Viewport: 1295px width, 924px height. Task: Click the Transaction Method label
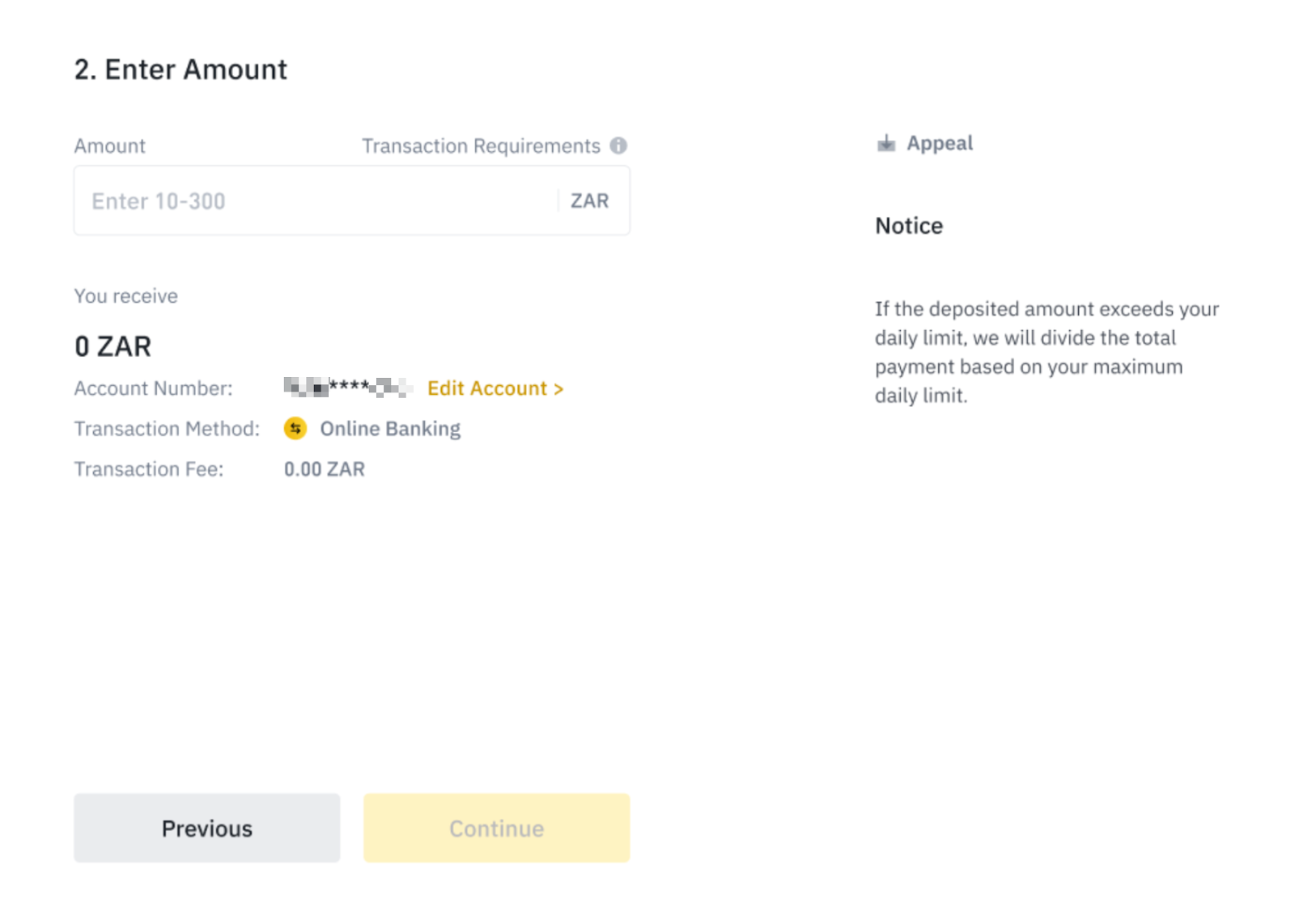coord(167,429)
